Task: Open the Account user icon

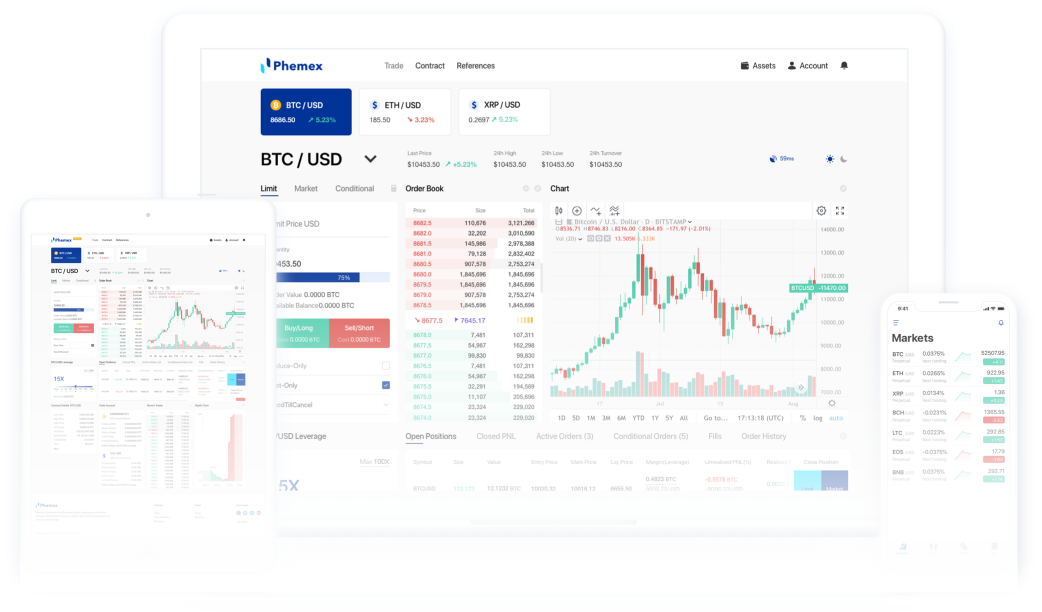Action: [x=791, y=66]
